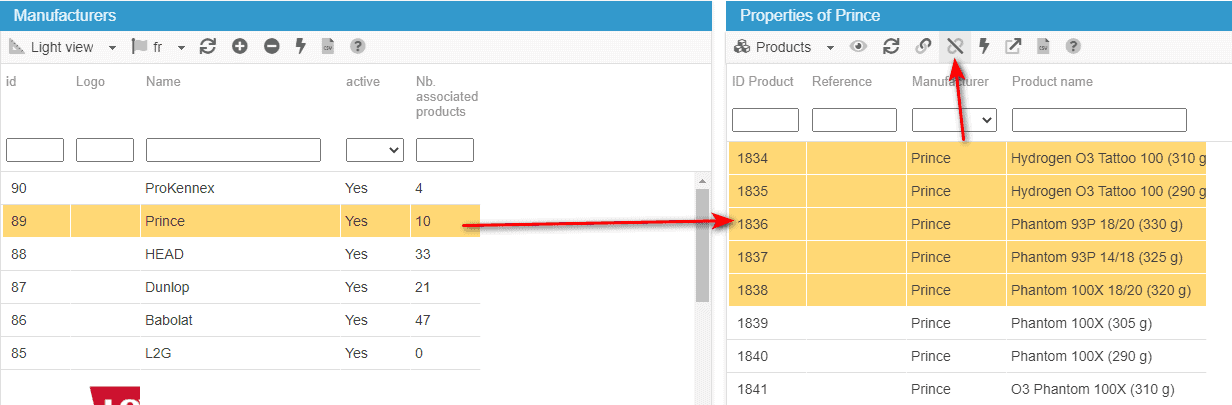Refresh the Manufacturers grid
The width and height of the screenshot is (1232, 405).
pos(208,47)
